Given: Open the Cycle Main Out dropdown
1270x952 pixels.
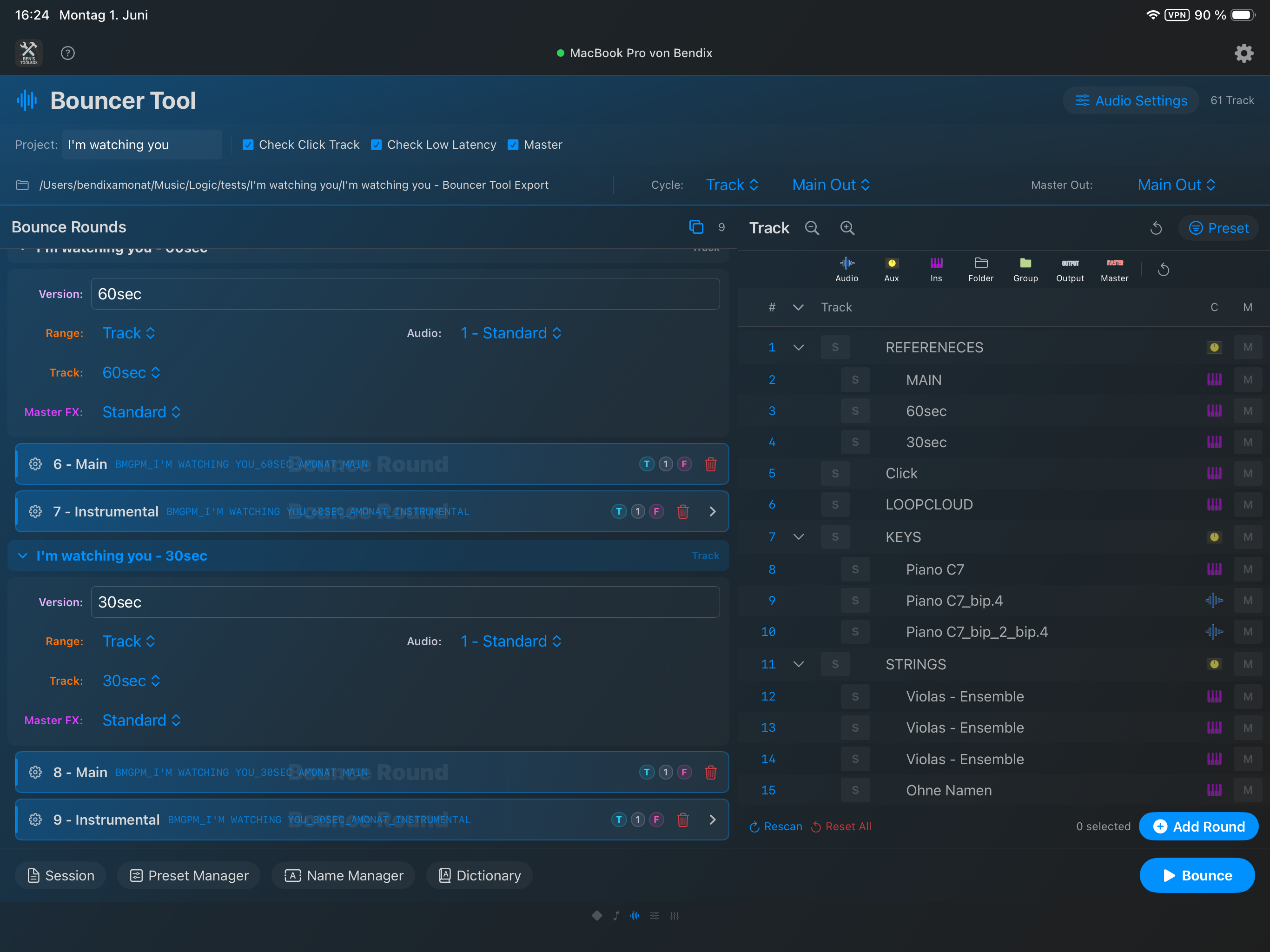Looking at the screenshot, I should pos(831,185).
